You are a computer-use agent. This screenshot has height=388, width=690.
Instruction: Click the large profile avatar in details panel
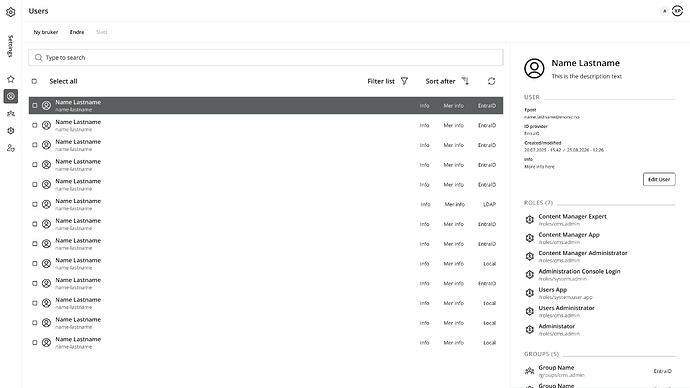point(534,69)
